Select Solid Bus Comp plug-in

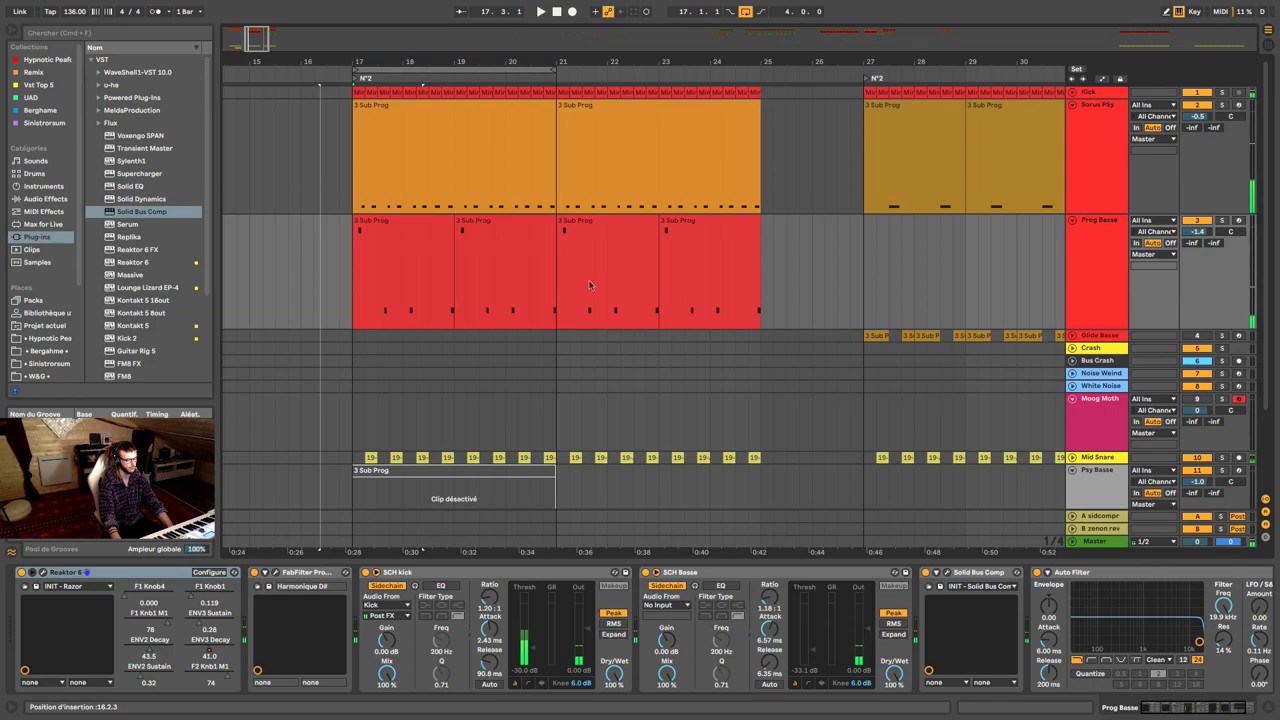click(x=142, y=212)
